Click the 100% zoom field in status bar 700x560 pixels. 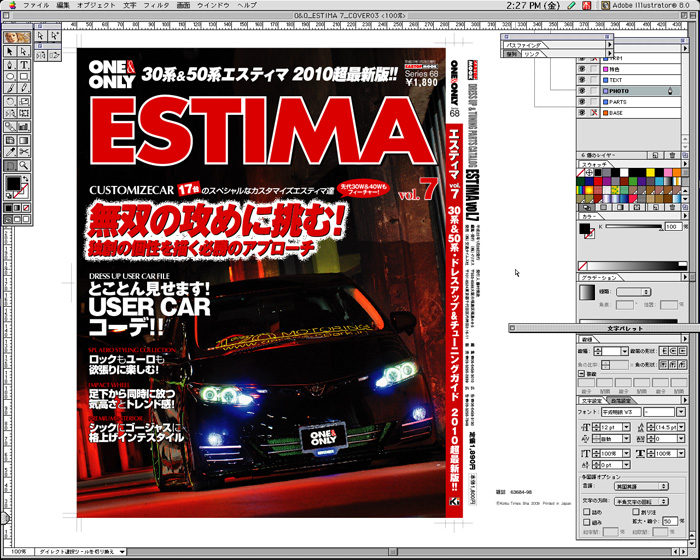[x=19, y=552]
